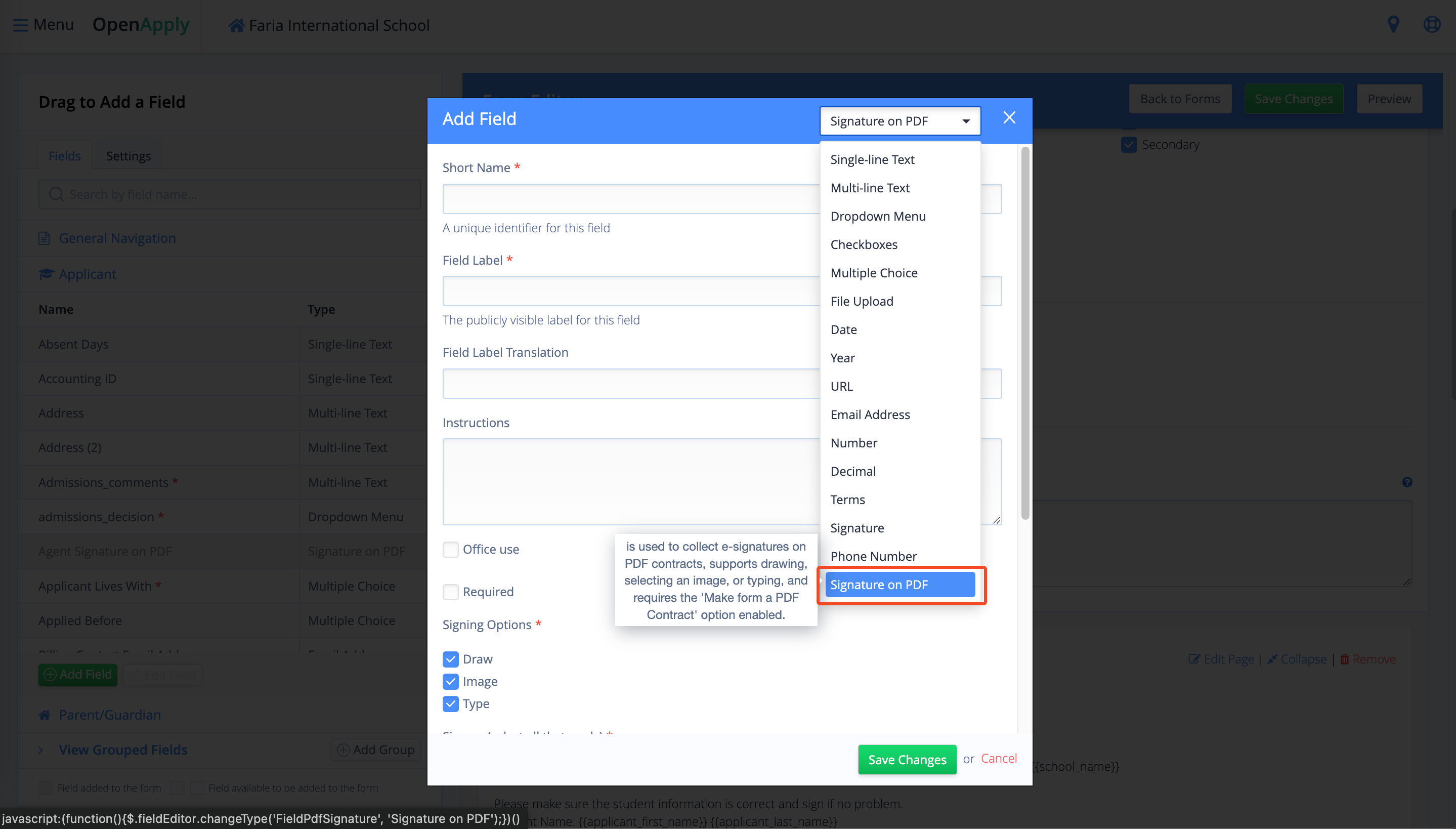1456x829 pixels.
Task: Check the Required checkbox
Action: (x=451, y=592)
